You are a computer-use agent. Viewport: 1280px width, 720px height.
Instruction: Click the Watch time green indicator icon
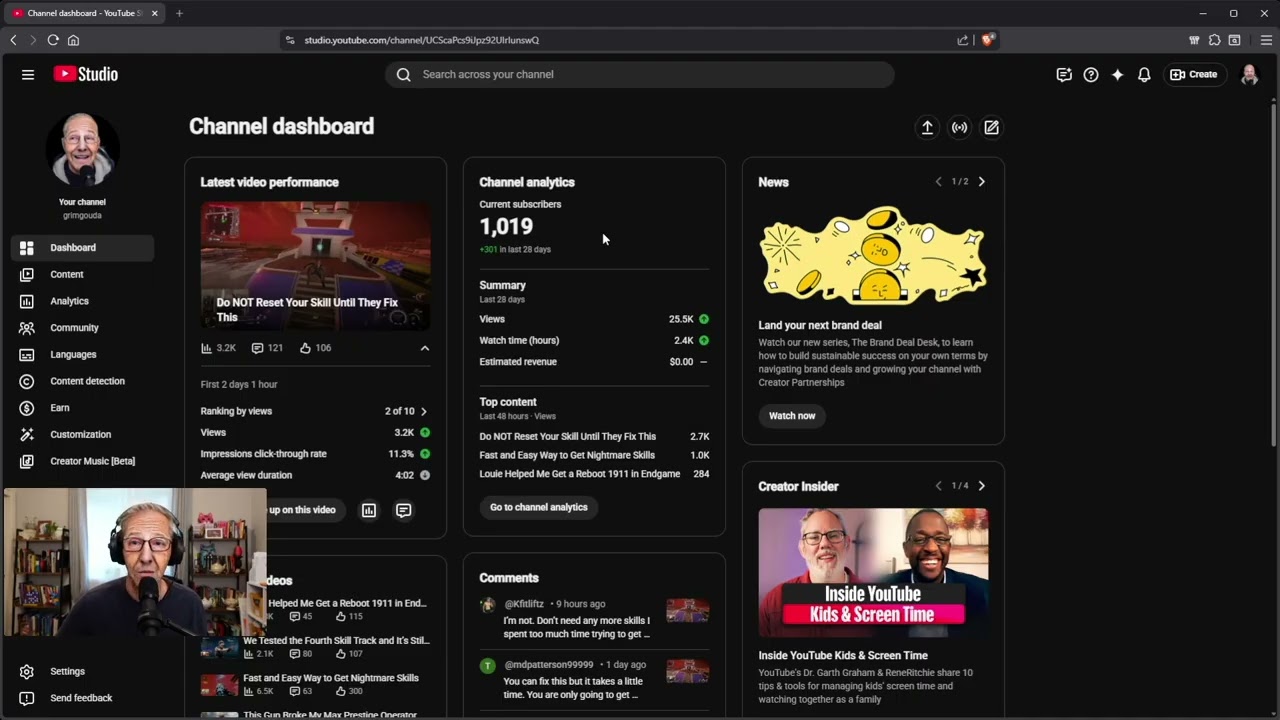704,340
